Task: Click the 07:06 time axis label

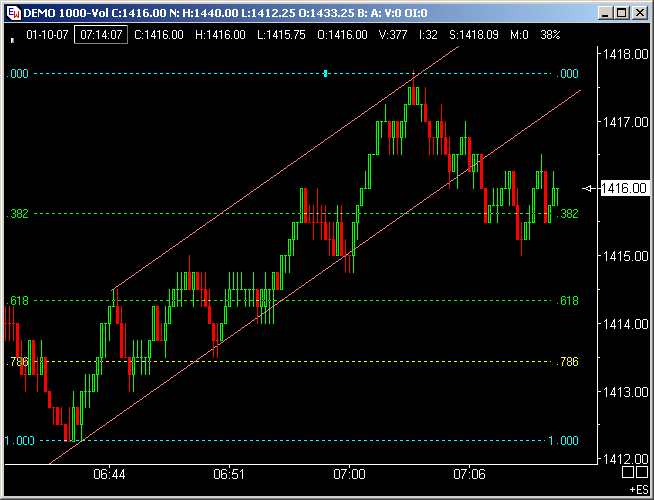Action: tap(469, 475)
